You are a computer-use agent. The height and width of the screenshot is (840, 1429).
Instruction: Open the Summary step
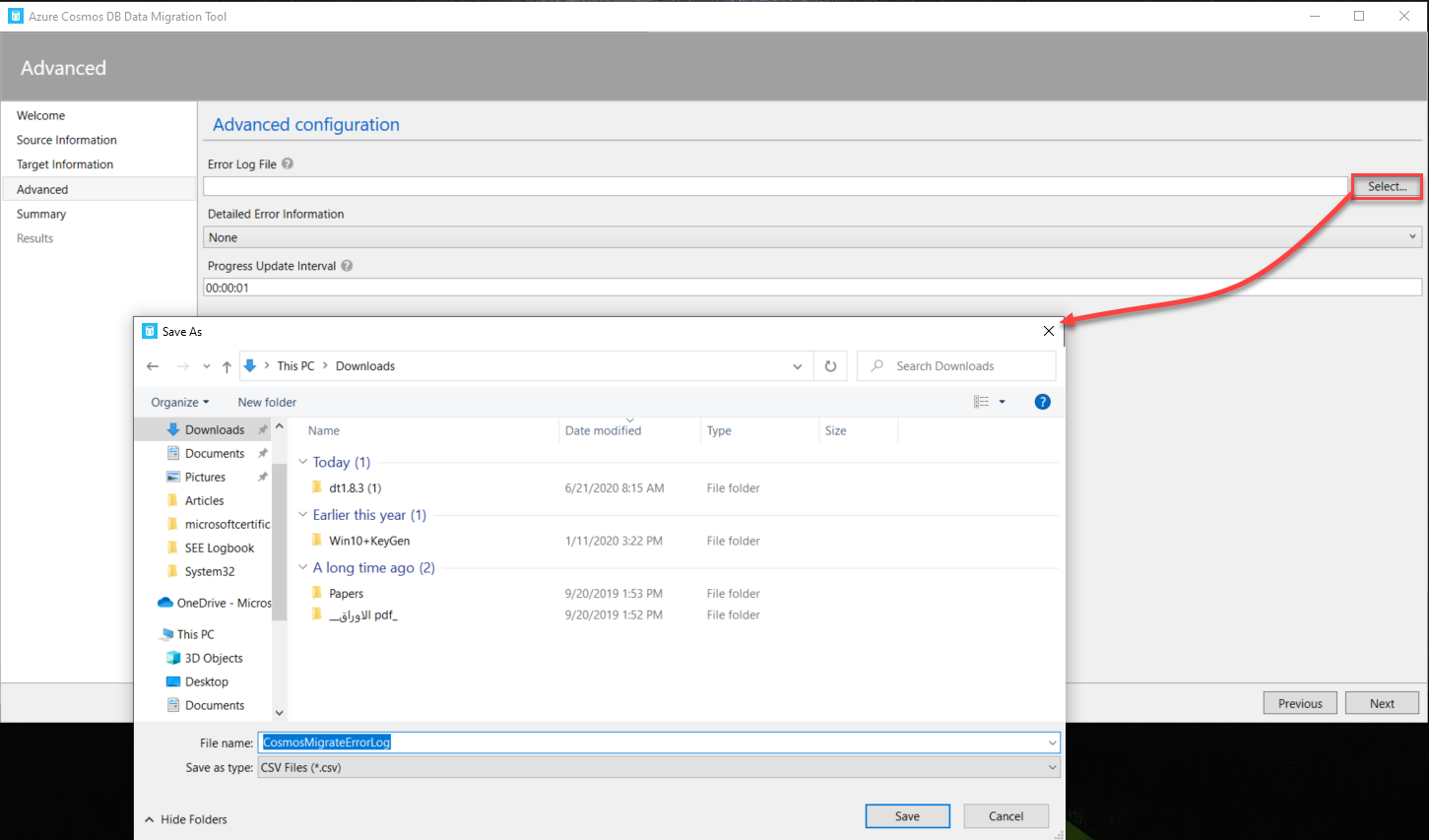[41, 214]
